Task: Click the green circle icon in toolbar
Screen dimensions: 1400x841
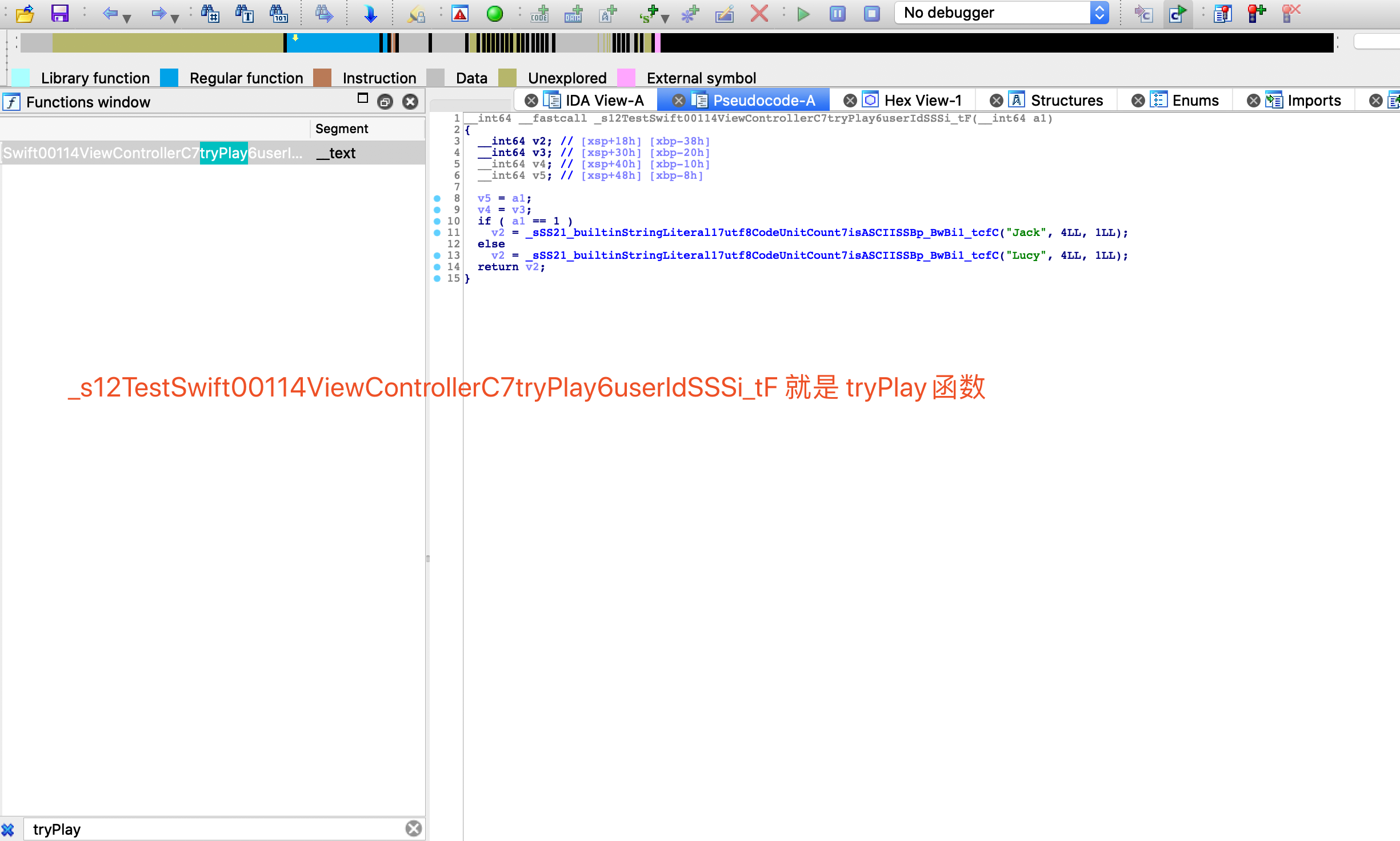Action: (x=494, y=13)
